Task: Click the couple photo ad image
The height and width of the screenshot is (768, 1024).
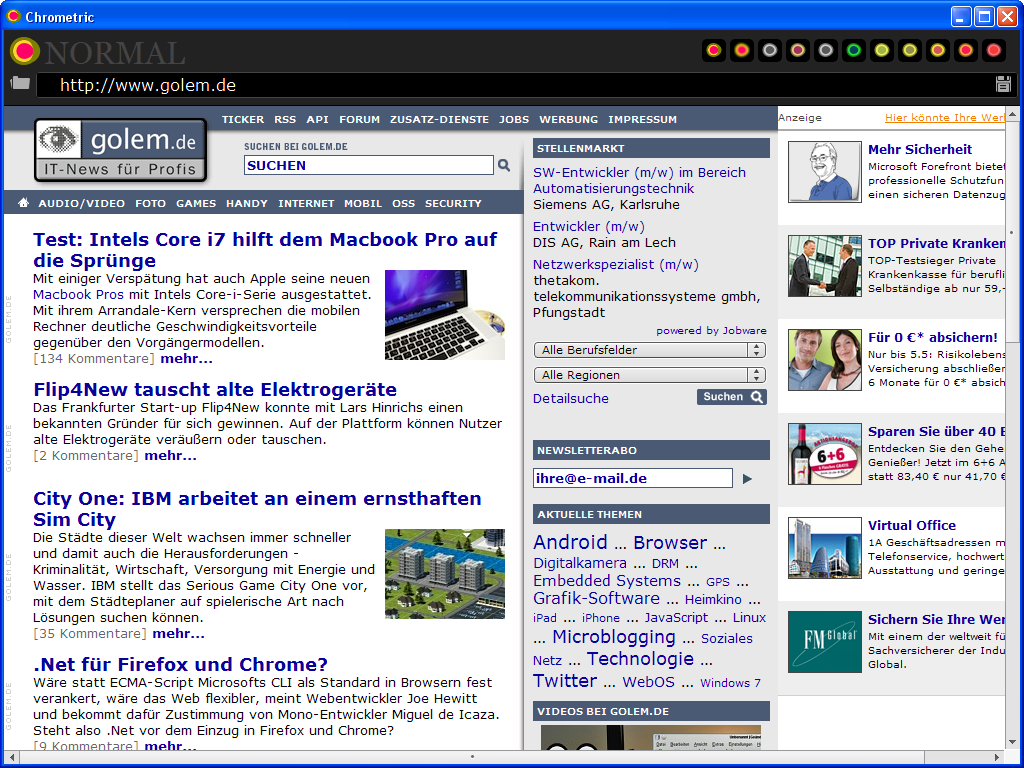Action: [x=825, y=360]
